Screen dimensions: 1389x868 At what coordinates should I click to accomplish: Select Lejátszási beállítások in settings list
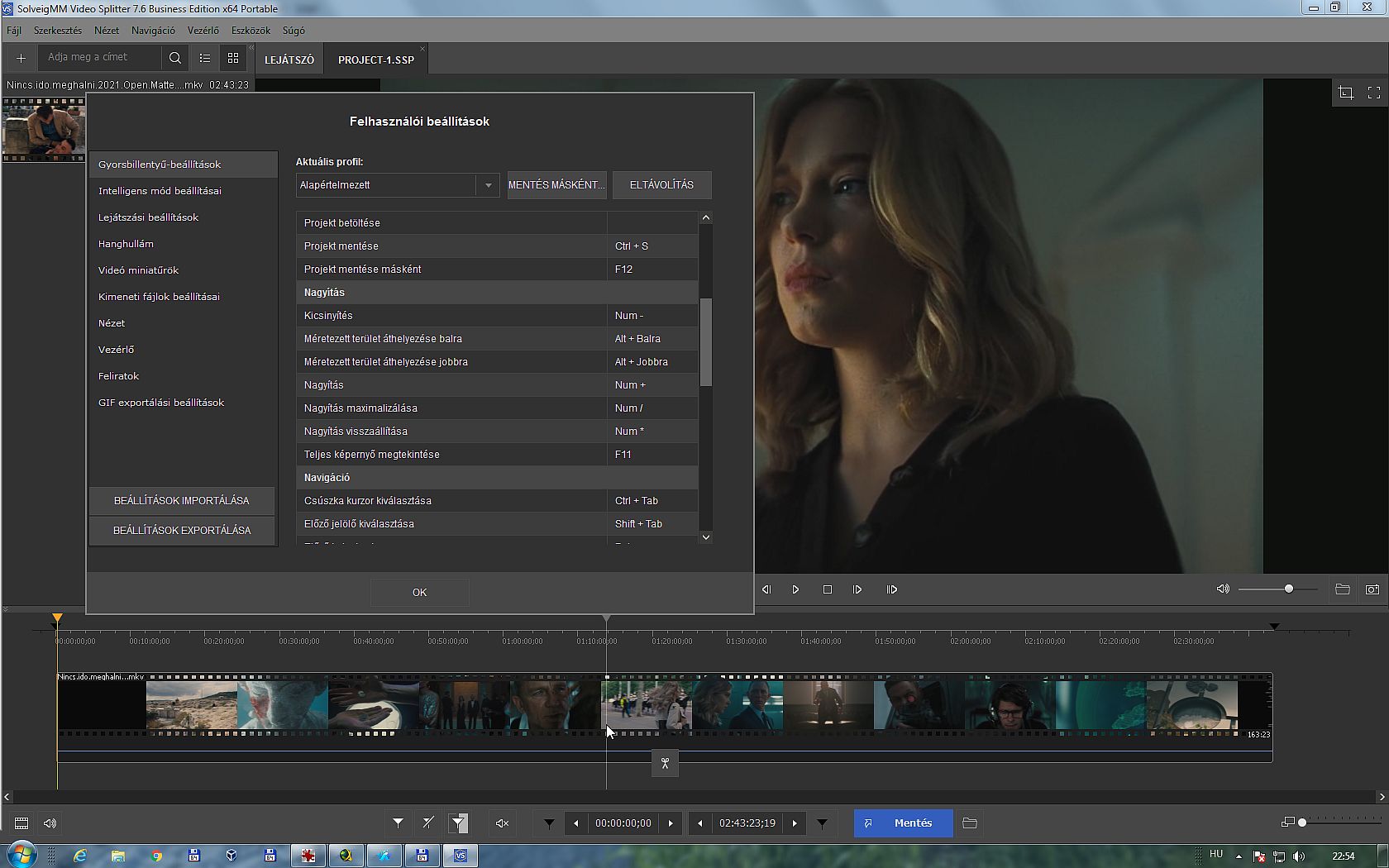click(x=149, y=217)
